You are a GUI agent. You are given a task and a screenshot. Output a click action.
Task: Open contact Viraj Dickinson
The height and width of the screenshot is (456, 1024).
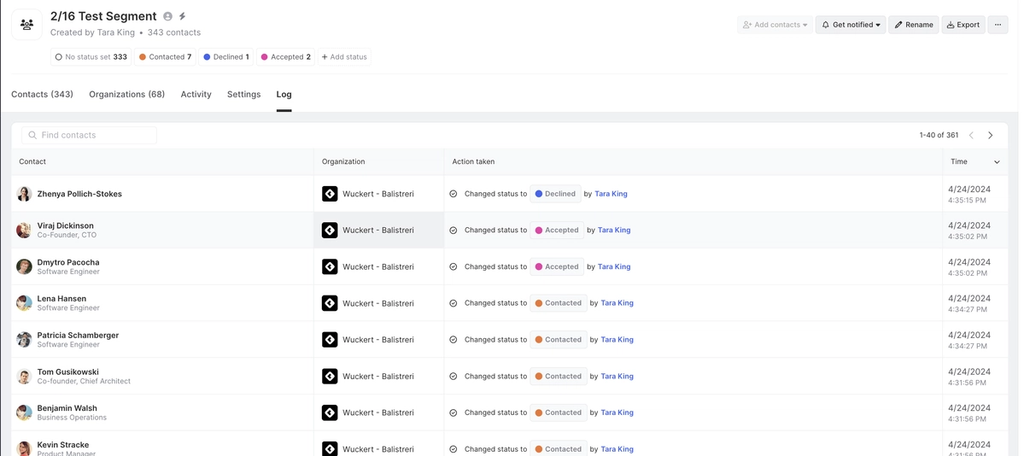click(x=65, y=225)
